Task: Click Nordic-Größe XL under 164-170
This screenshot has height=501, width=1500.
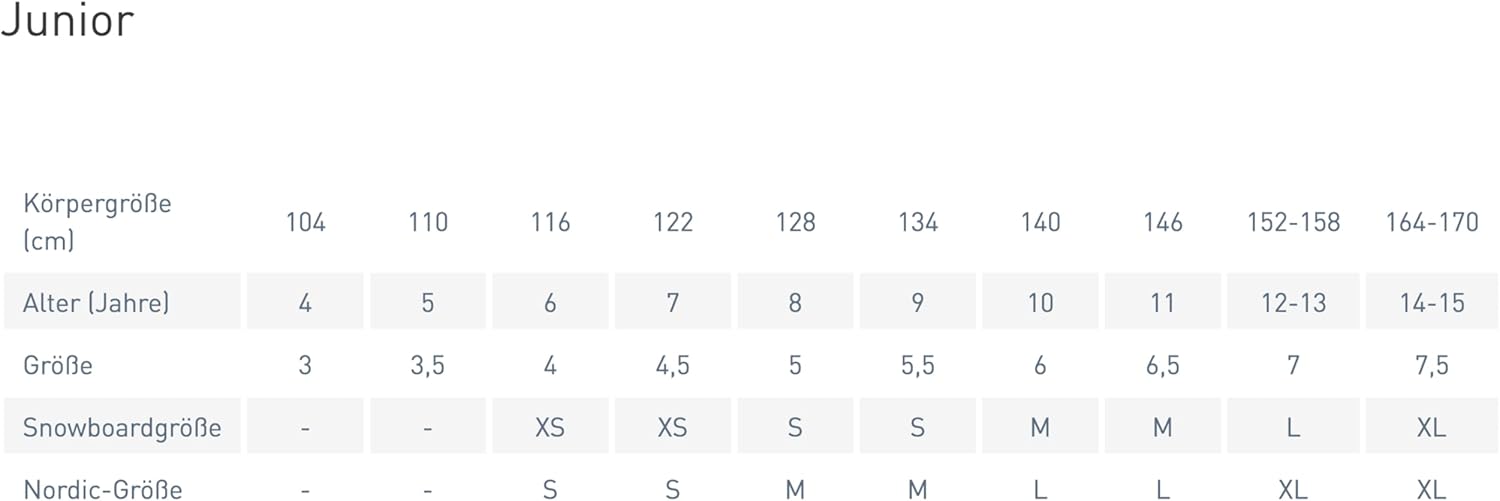Action: (1431, 489)
